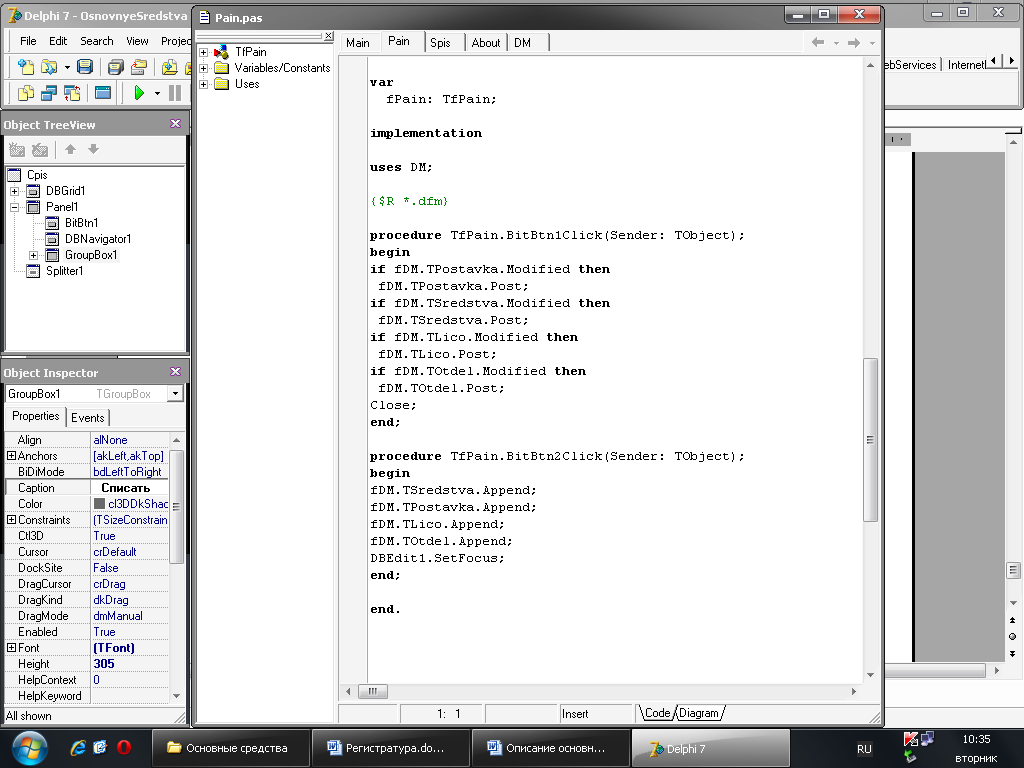The width and height of the screenshot is (1024, 768).
Task: Click the View Form toolbar icon
Action: 48,93
